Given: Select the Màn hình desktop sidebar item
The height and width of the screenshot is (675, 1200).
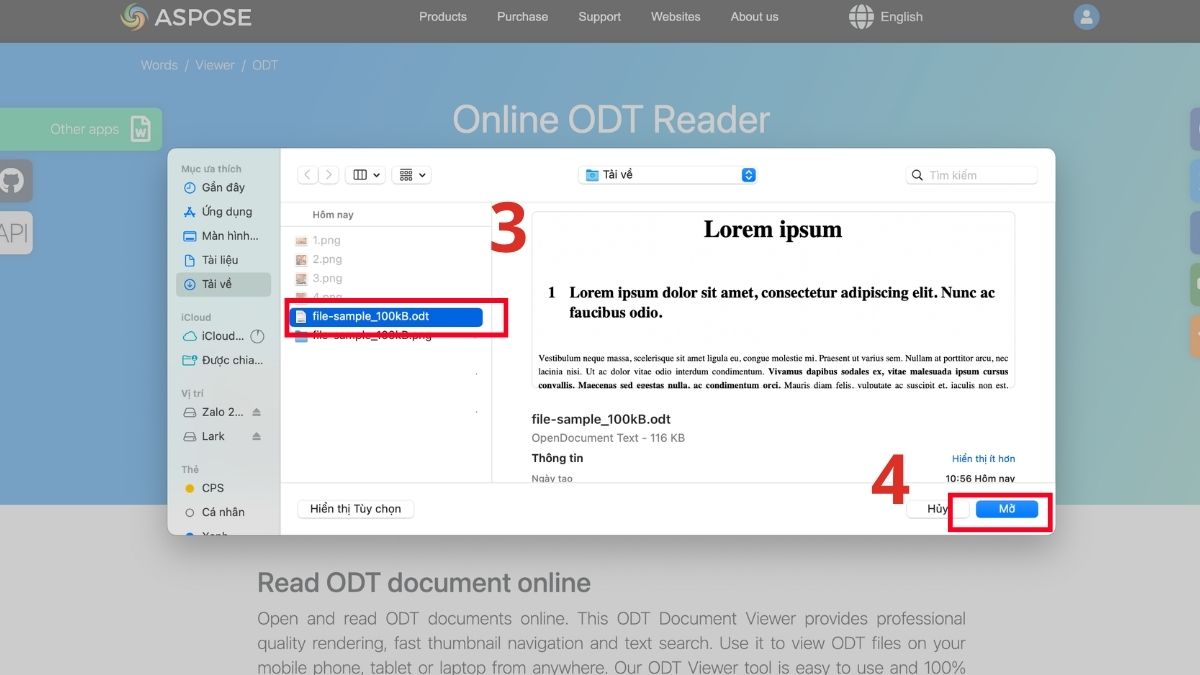Looking at the screenshot, I should (x=220, y=236).
